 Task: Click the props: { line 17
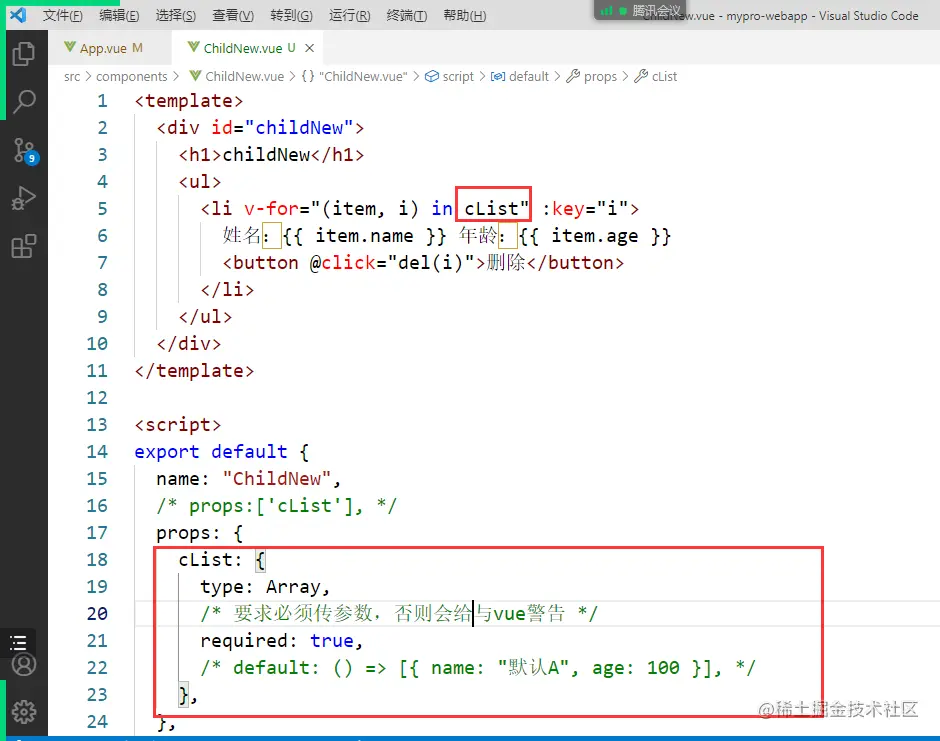tap(199, 532)
